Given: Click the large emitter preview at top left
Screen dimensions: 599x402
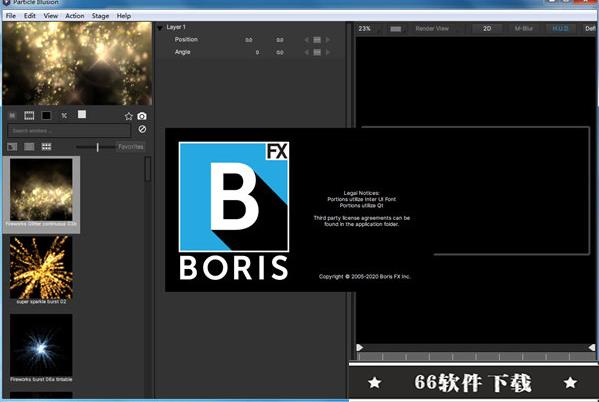Looking at the screenshot, I should coord(77,63).
